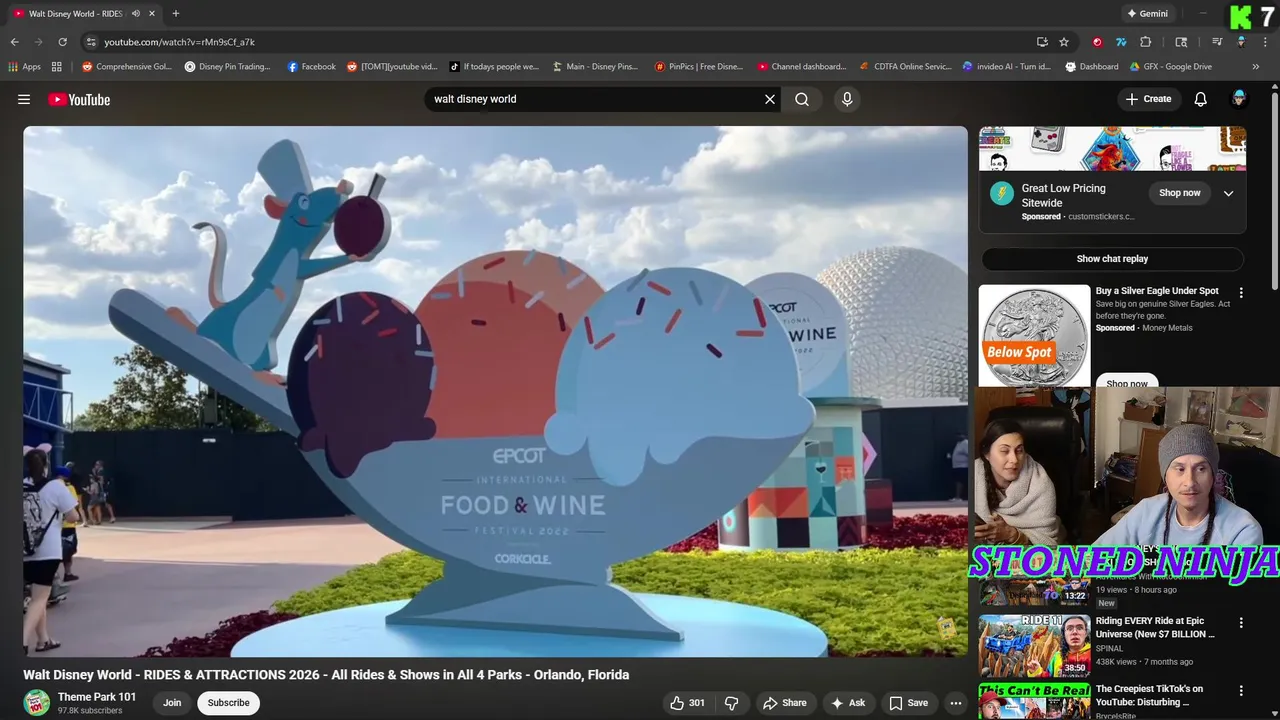Open the 7TV extension icon
The height and width of the screenshot is (720, 1280).
pos(1121,42)
